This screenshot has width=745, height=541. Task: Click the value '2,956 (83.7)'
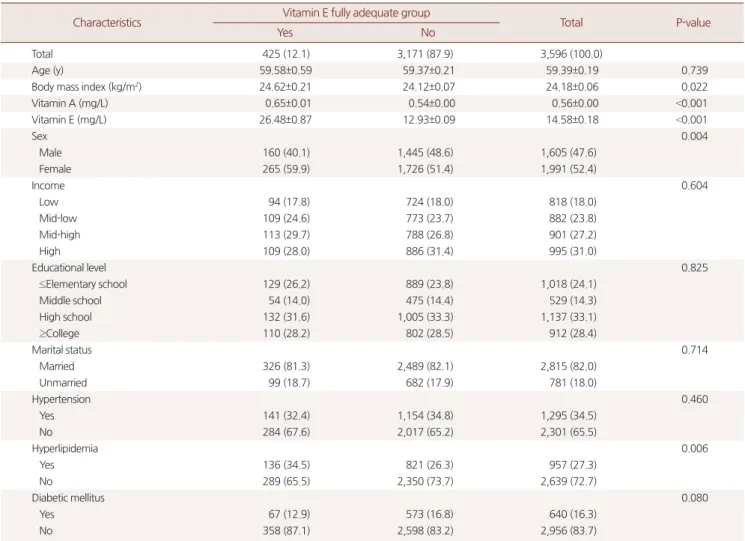569,531
